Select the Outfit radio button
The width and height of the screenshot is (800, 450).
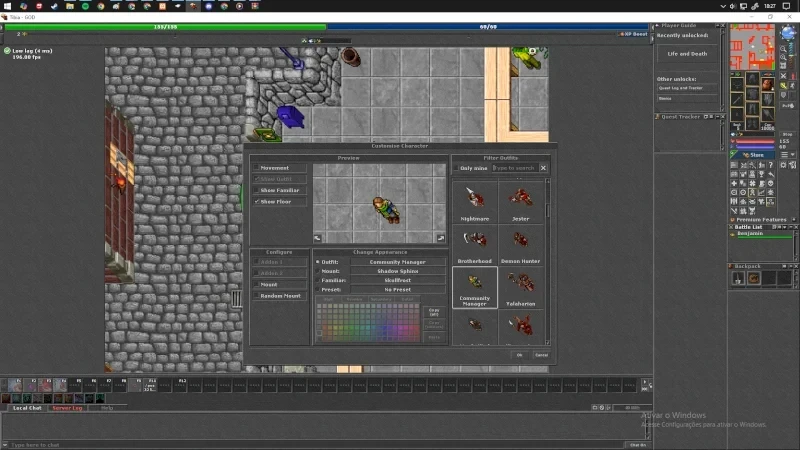pos(317,262)
